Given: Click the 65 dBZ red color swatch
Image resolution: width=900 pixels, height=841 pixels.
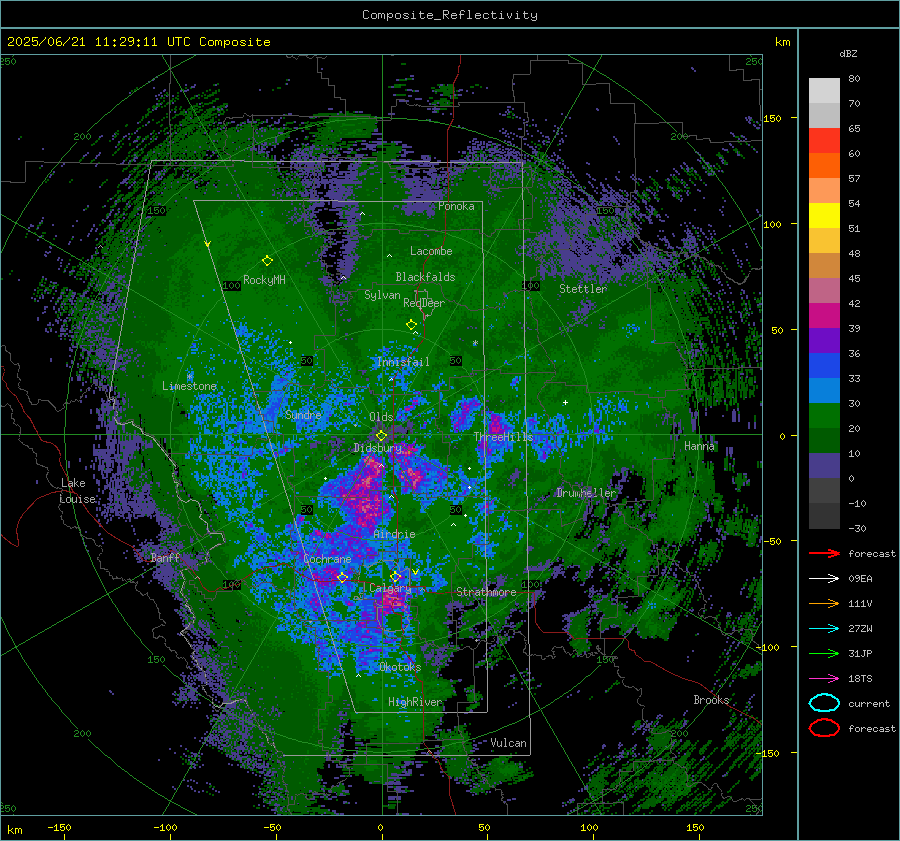Looking at the screenshot, I should pyautogui.click(x=824, y=140).
